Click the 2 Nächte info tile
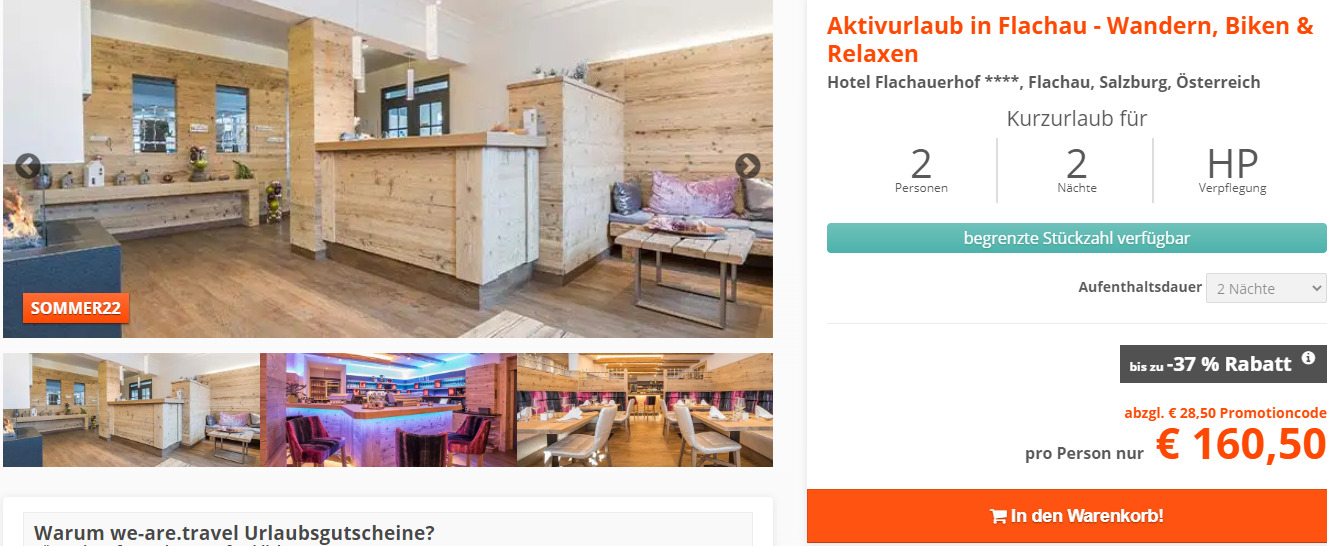The width and height of the screenshot is (1327, 546). pyautogui.click(x=1076, y=170)
